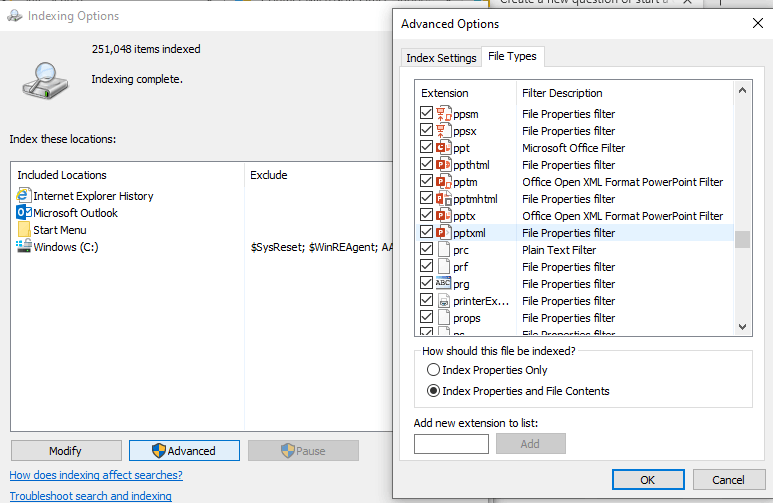
Task: Open Troubleshoot search and indexing link
Action: 90,496
